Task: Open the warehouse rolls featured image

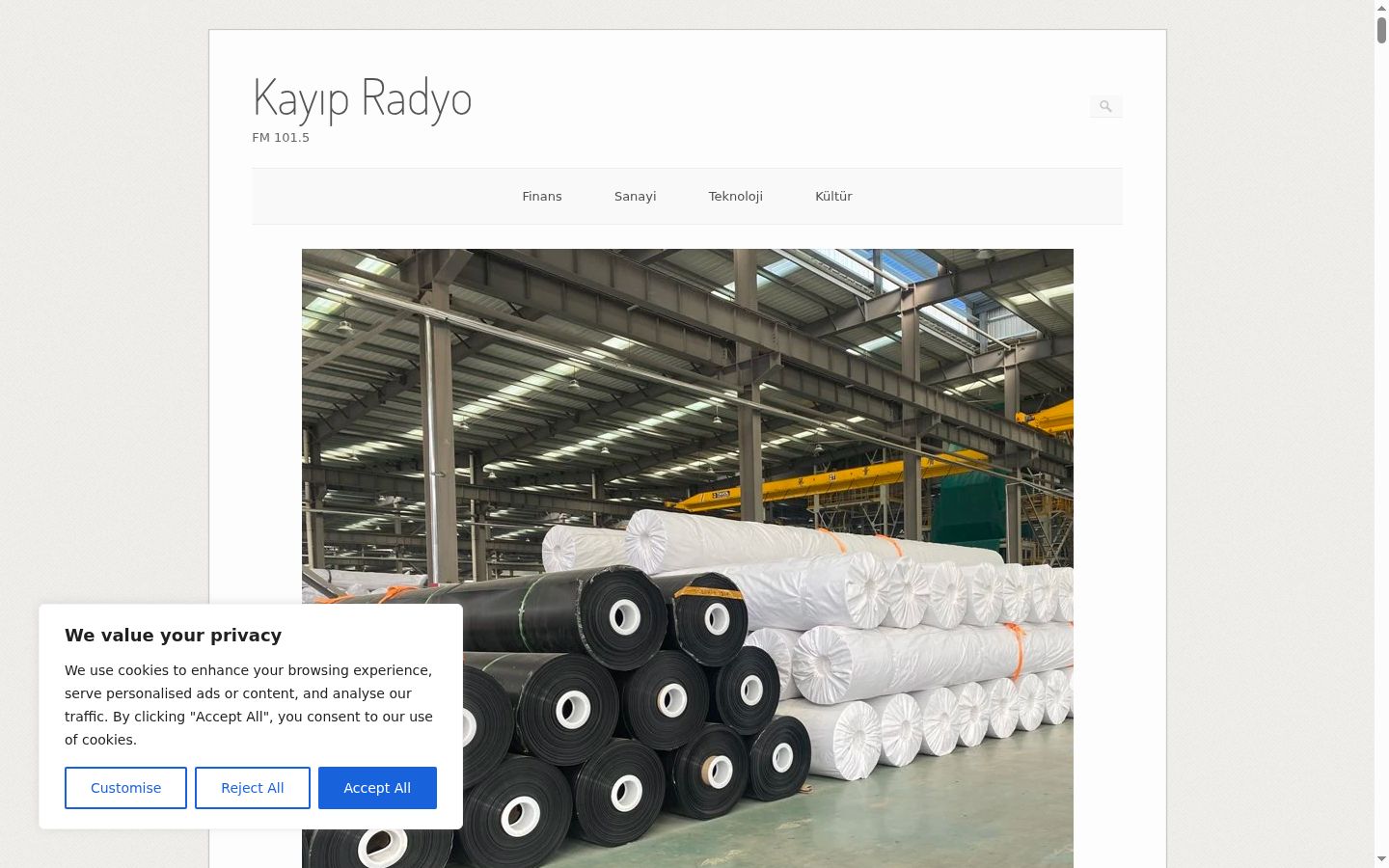Action: pos(688,558)
